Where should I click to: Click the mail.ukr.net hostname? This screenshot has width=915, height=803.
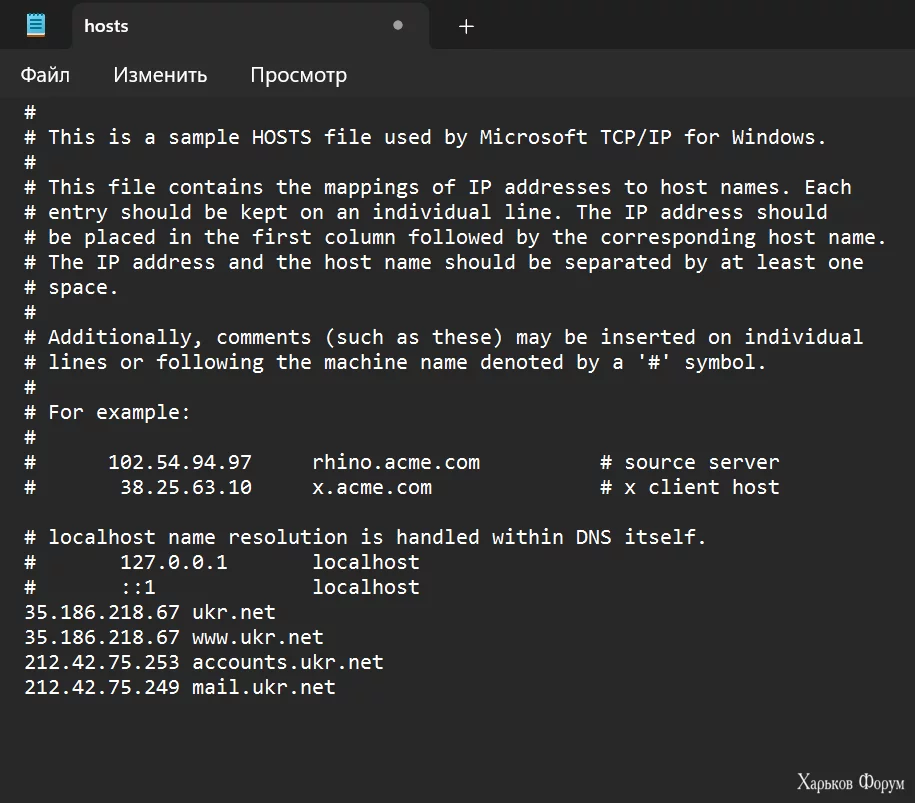[x=263, y=687]
